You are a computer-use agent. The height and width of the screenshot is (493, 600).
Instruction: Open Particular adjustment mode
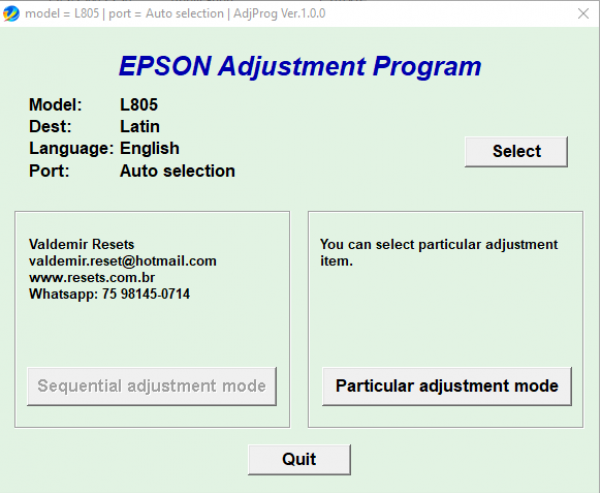(447, 386)
